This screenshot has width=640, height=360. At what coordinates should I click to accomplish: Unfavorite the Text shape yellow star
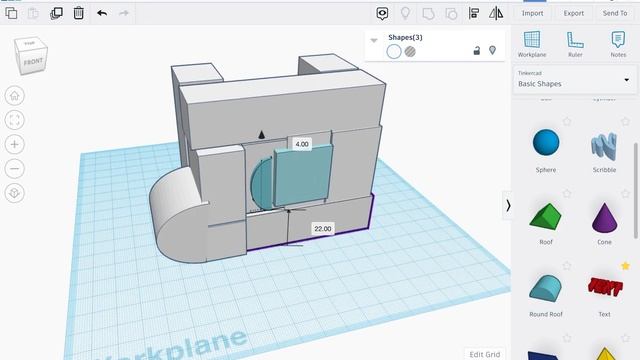click(x=625, y=266)
